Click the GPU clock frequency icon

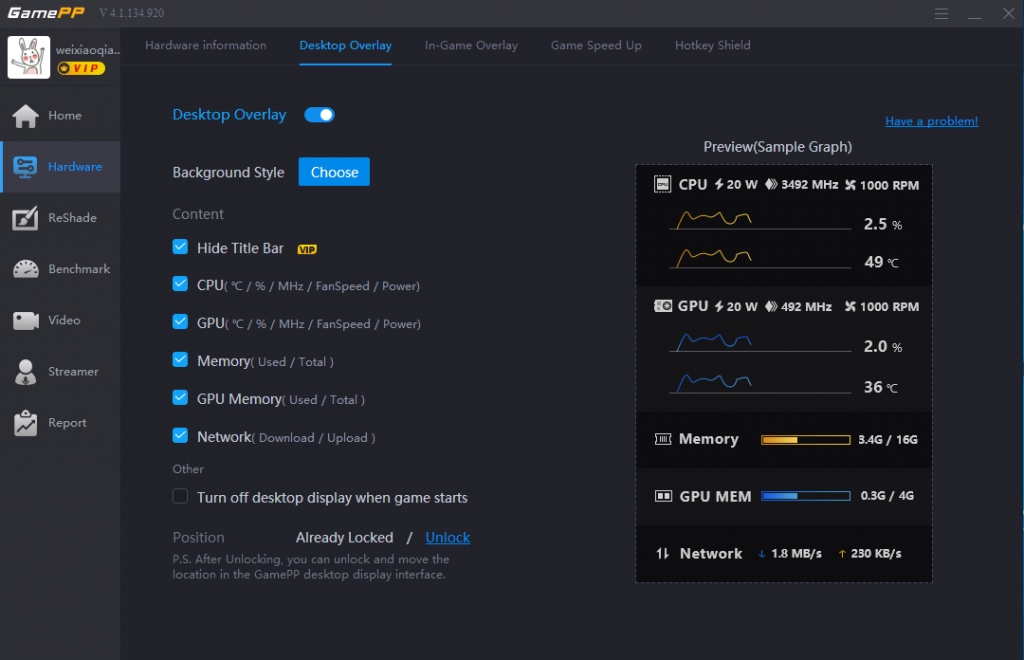[x=771, y=307]
